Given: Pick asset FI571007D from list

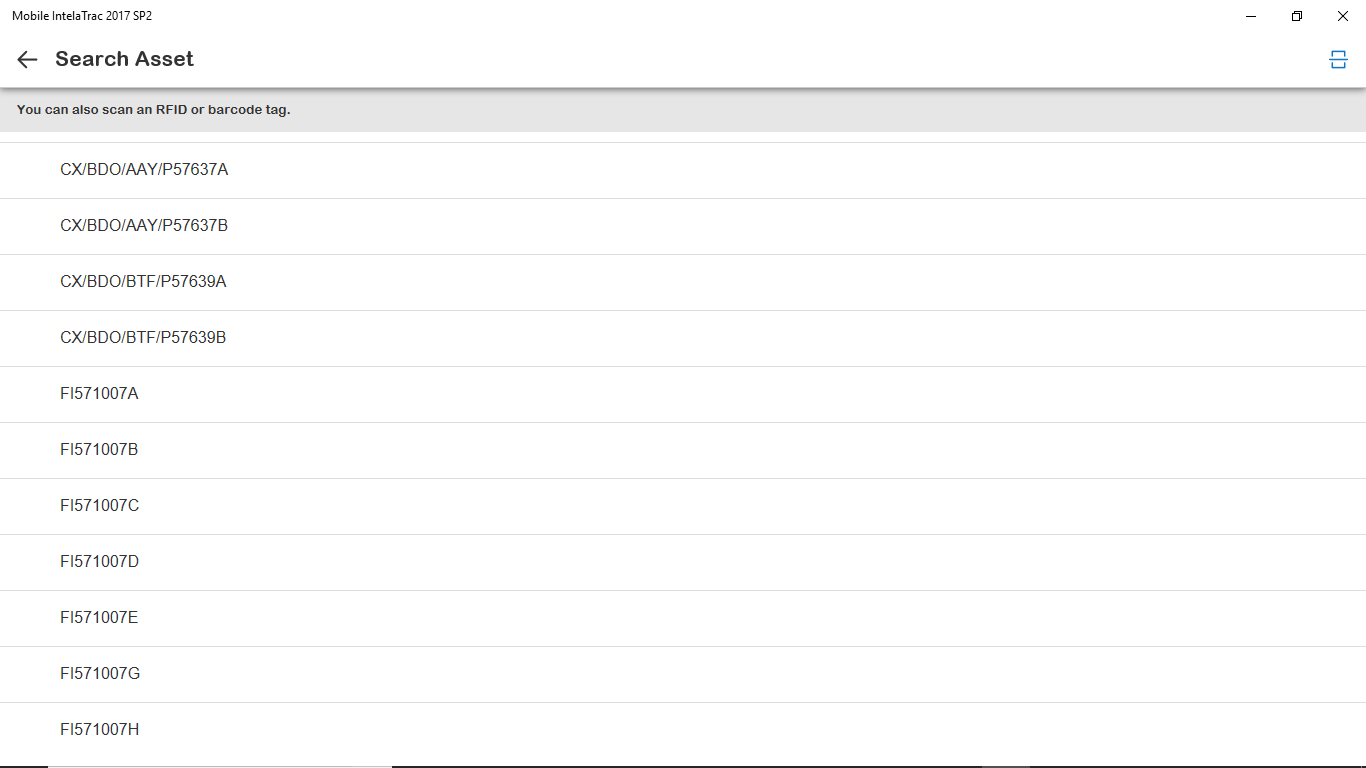Looking at the screenshot, I should point(683,562).
